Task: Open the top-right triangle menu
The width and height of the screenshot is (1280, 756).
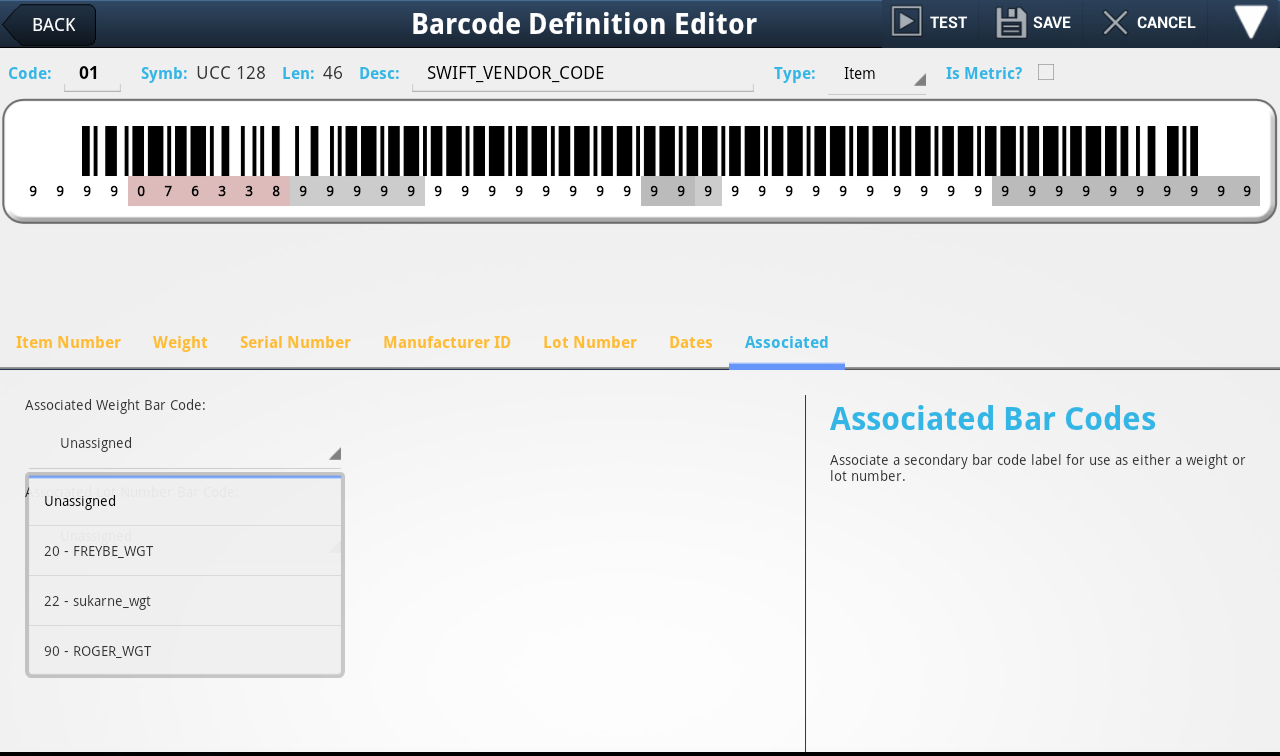Action: pos(1250,22)
